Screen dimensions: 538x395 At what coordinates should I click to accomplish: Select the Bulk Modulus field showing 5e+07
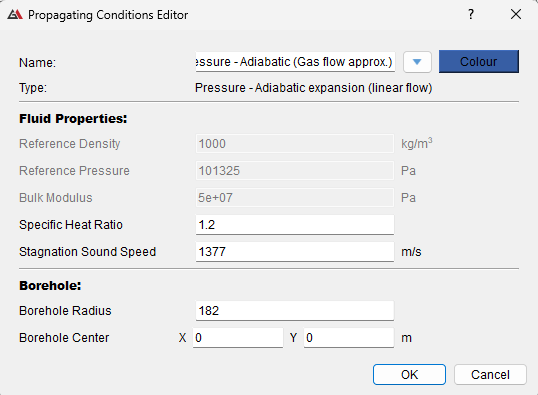[x=295, y=198]
